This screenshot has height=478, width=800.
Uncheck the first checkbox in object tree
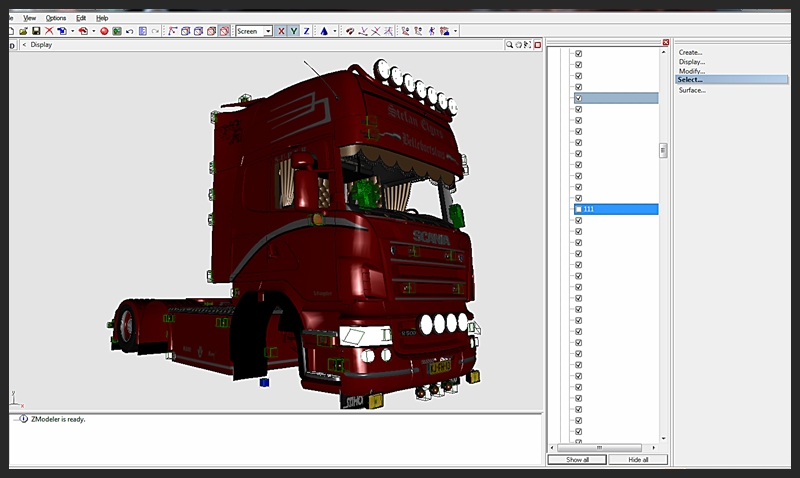coord(579,53)
